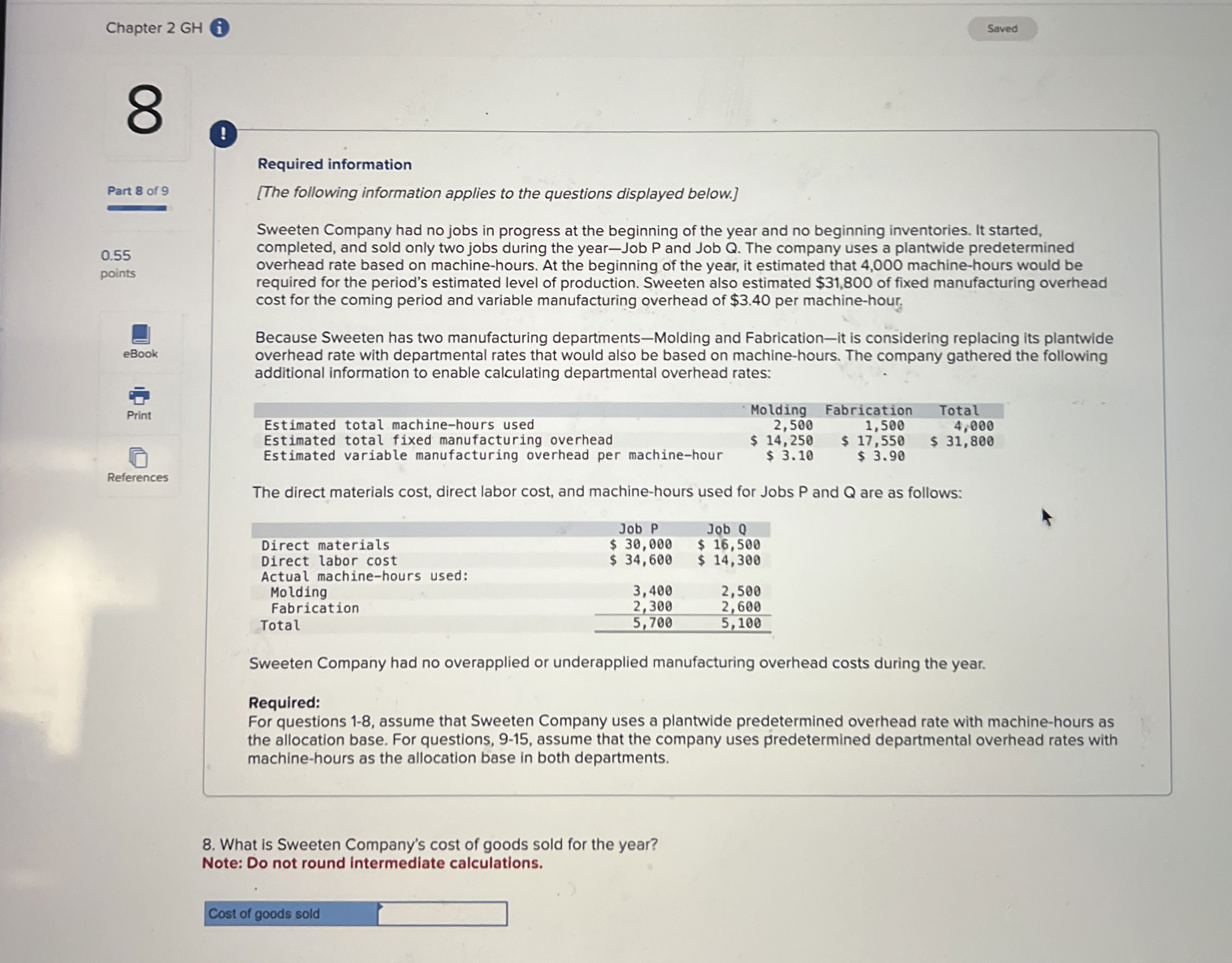Viewport: 1232px width, 963px height.
Task: Open the References pages icon
Action: click(138, 457)
